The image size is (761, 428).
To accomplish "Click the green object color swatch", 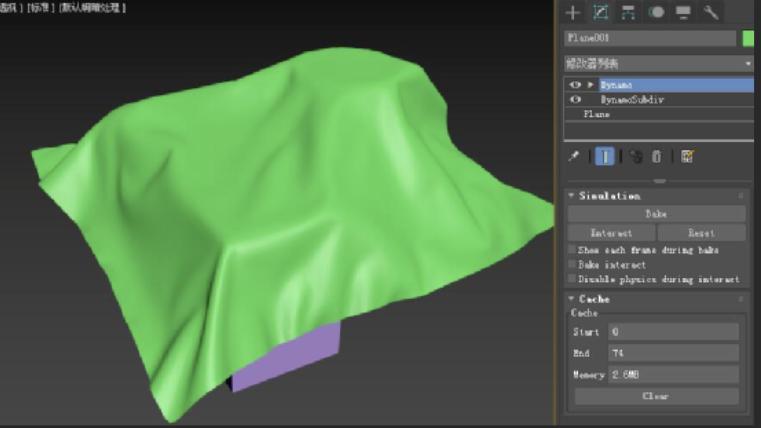I will point(748,38).
